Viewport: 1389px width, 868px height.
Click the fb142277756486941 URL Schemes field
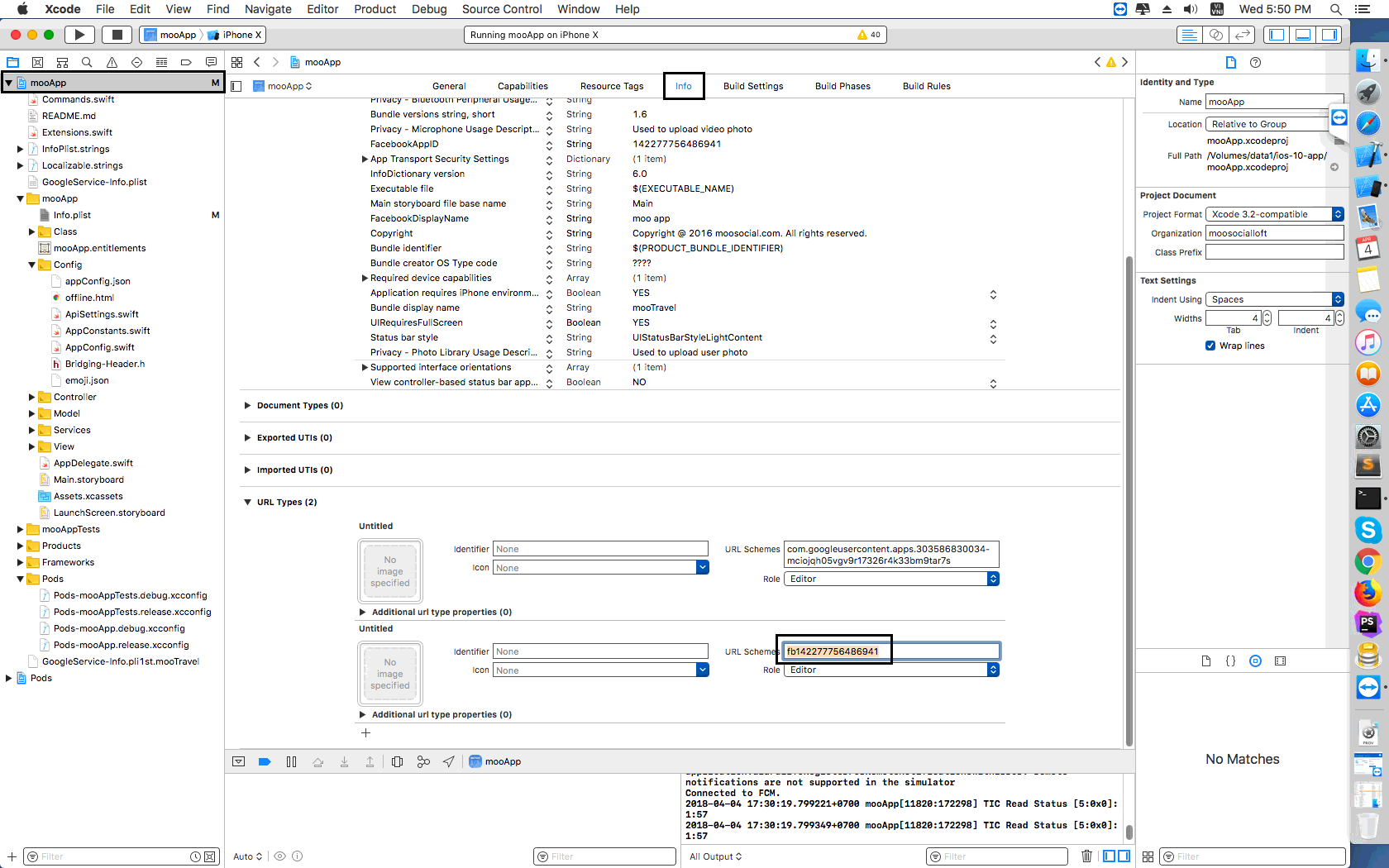(x=891, y=651)
